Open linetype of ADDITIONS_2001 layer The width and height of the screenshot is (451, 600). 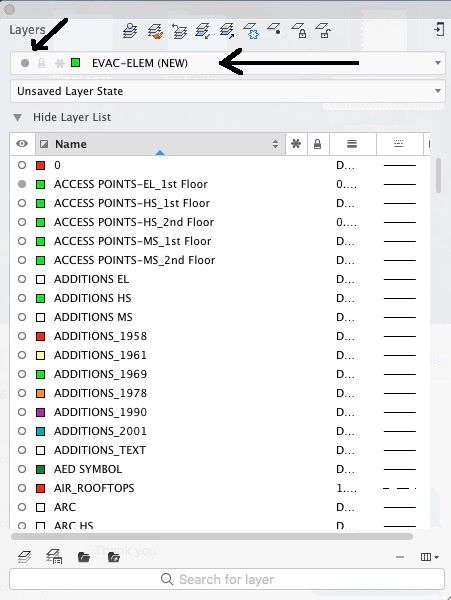tap(400, 431)
